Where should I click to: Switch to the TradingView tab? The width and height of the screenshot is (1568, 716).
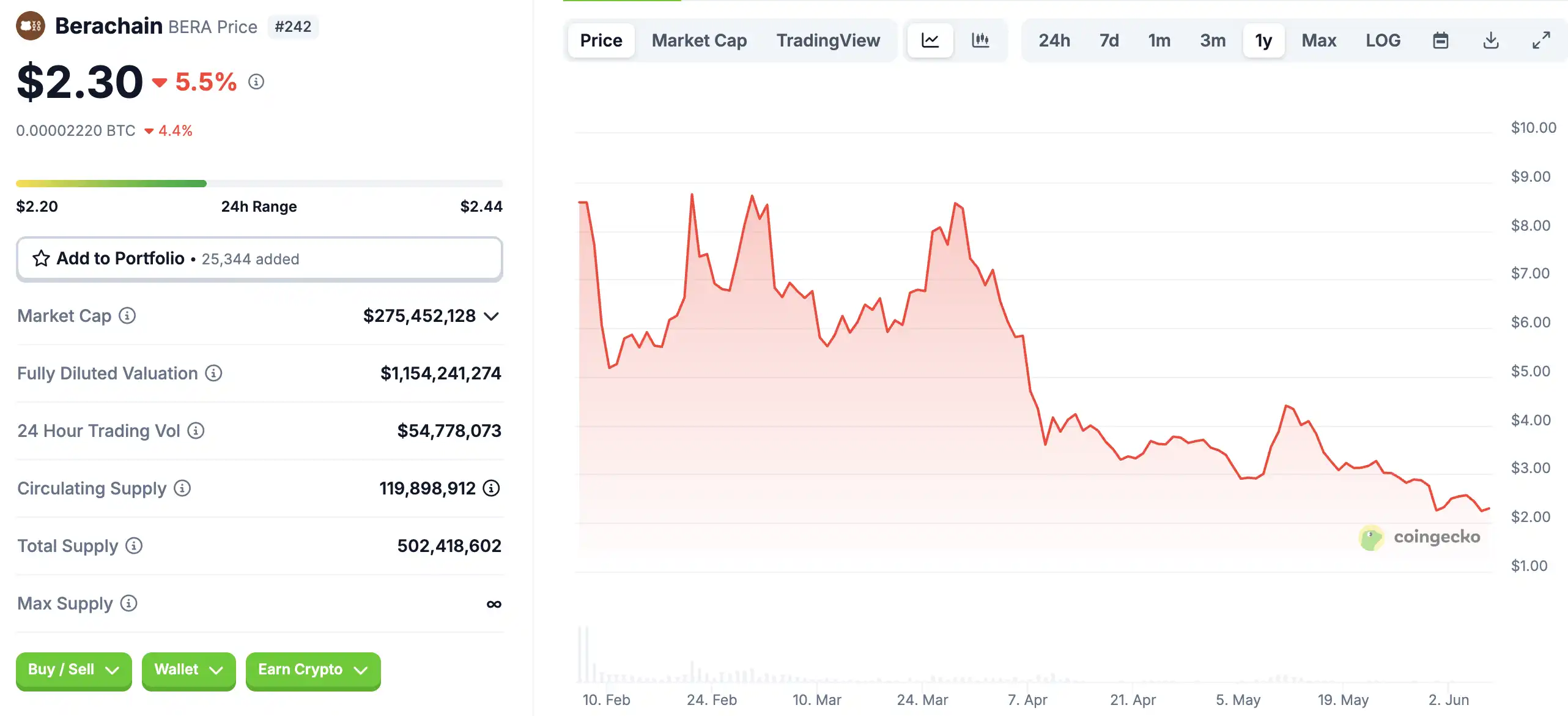pos(828,40)
